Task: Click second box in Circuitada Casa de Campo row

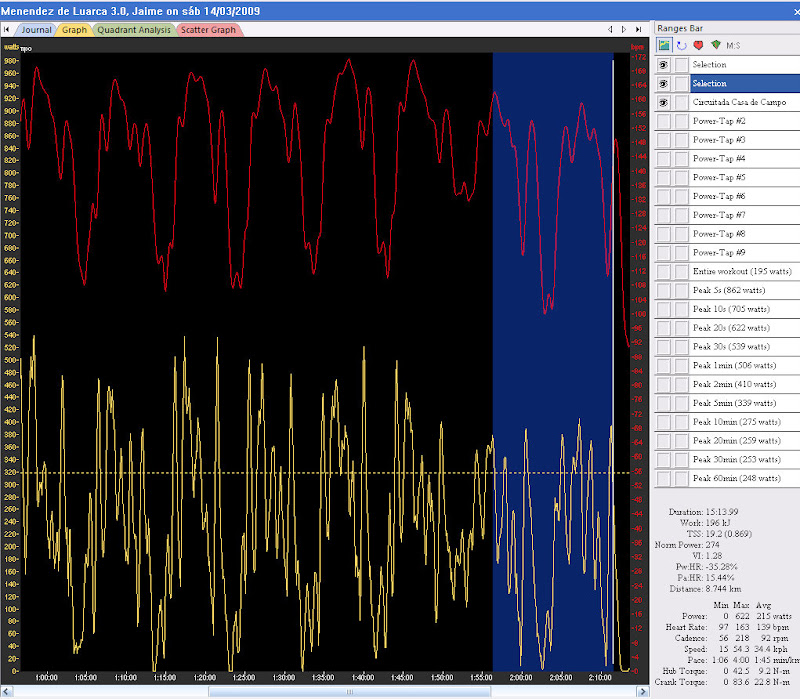Action: click(682, 103)
